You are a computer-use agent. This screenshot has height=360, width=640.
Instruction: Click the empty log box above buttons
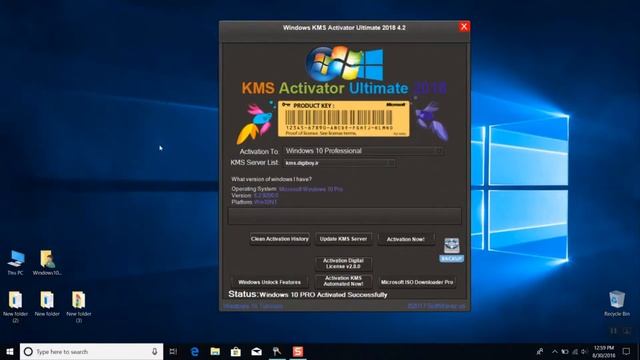[344, 216]
